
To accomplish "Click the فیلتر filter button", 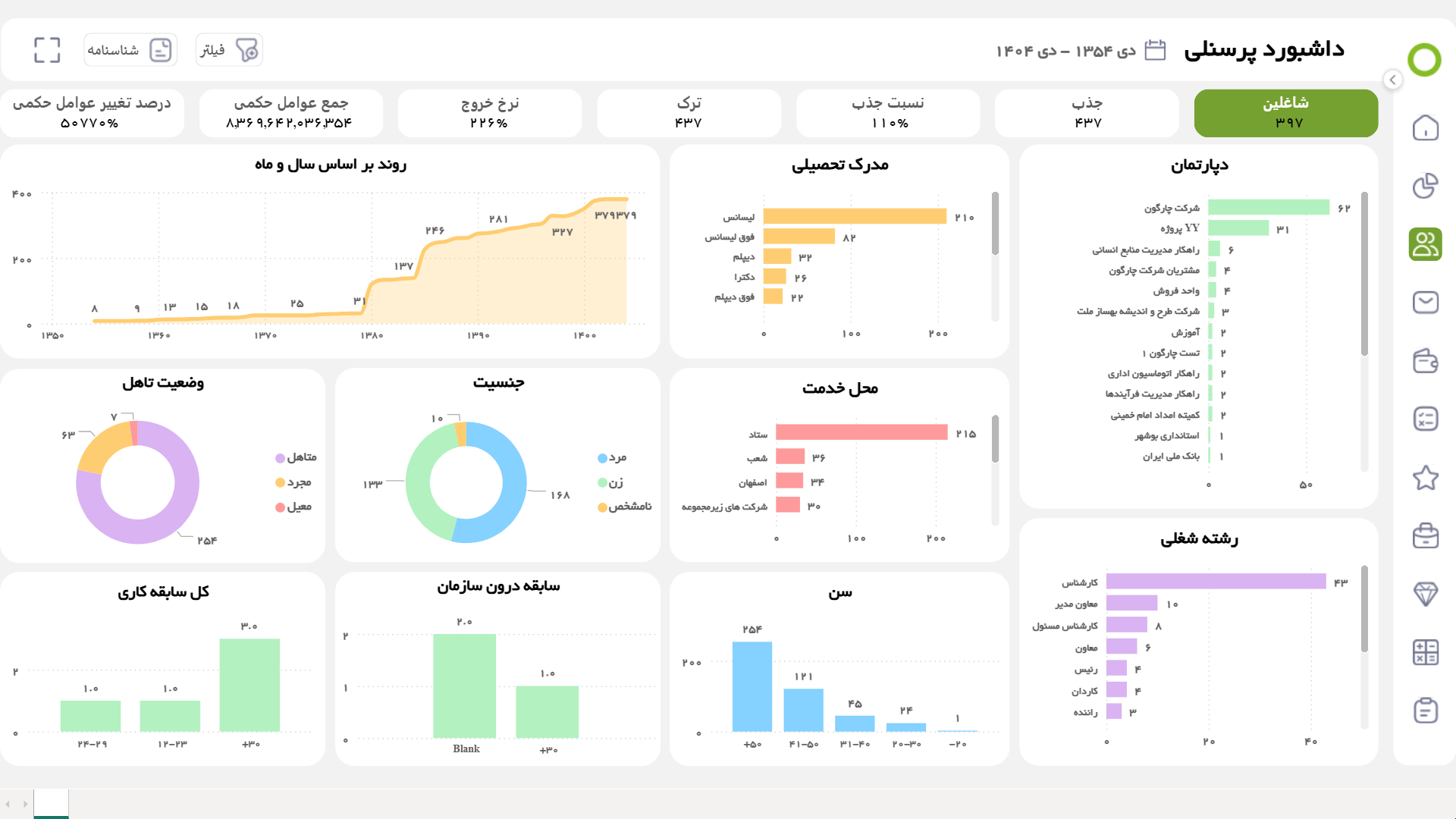I will 229,50.
